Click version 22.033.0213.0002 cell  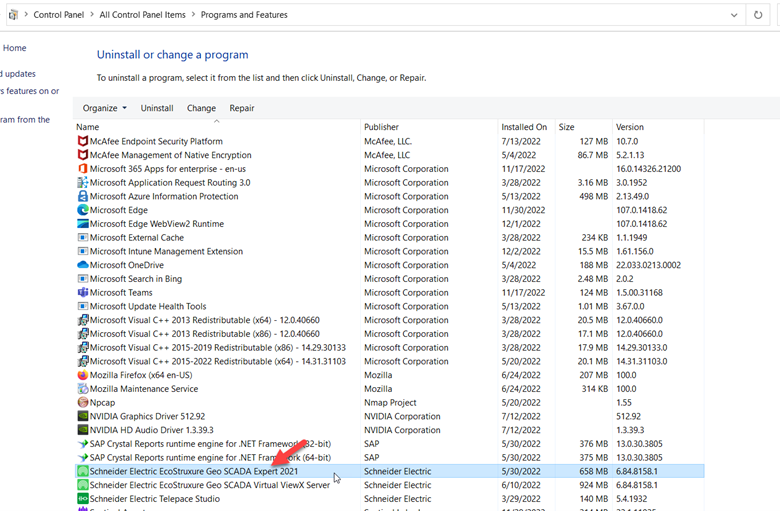coord(648,265)
